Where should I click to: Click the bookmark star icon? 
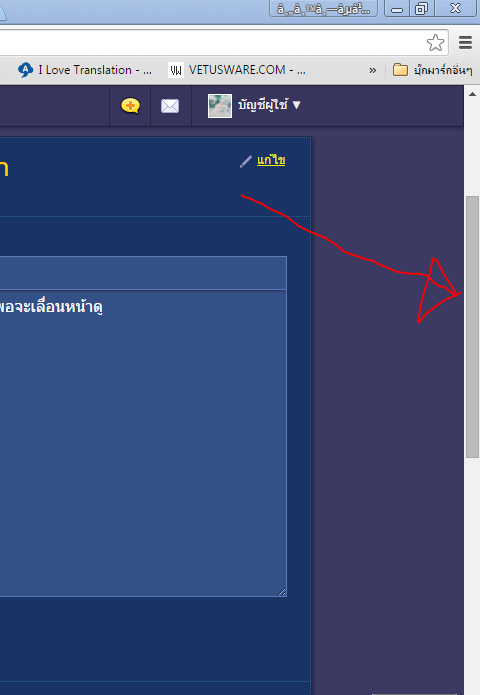point(435,43)
